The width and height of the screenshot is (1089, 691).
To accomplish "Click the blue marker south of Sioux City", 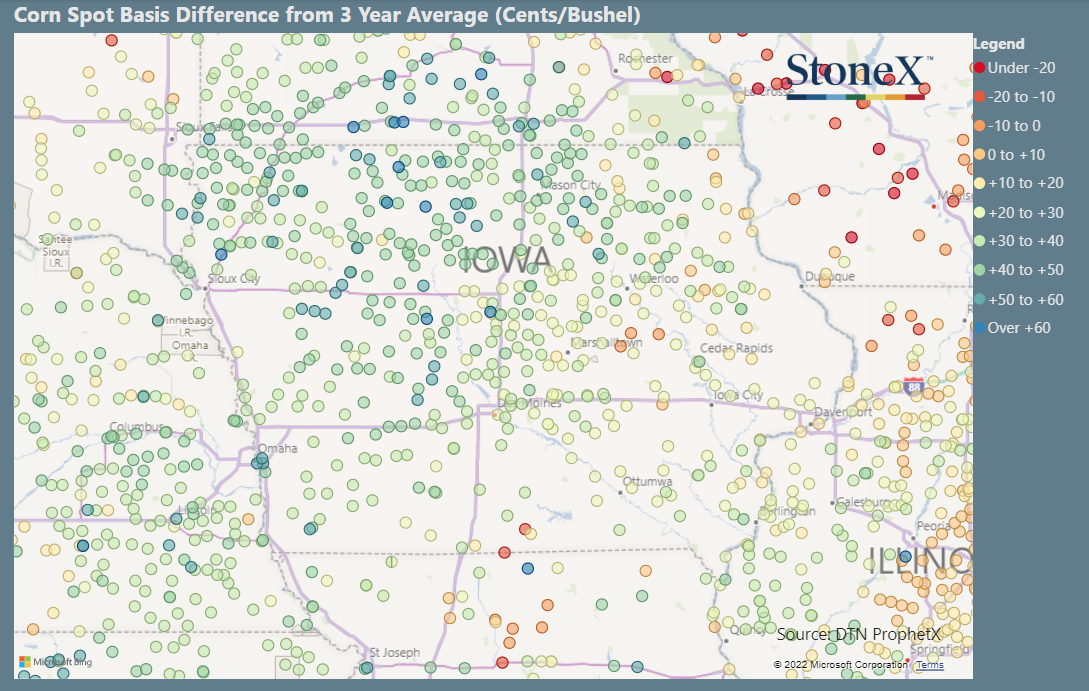I will 221,256.
